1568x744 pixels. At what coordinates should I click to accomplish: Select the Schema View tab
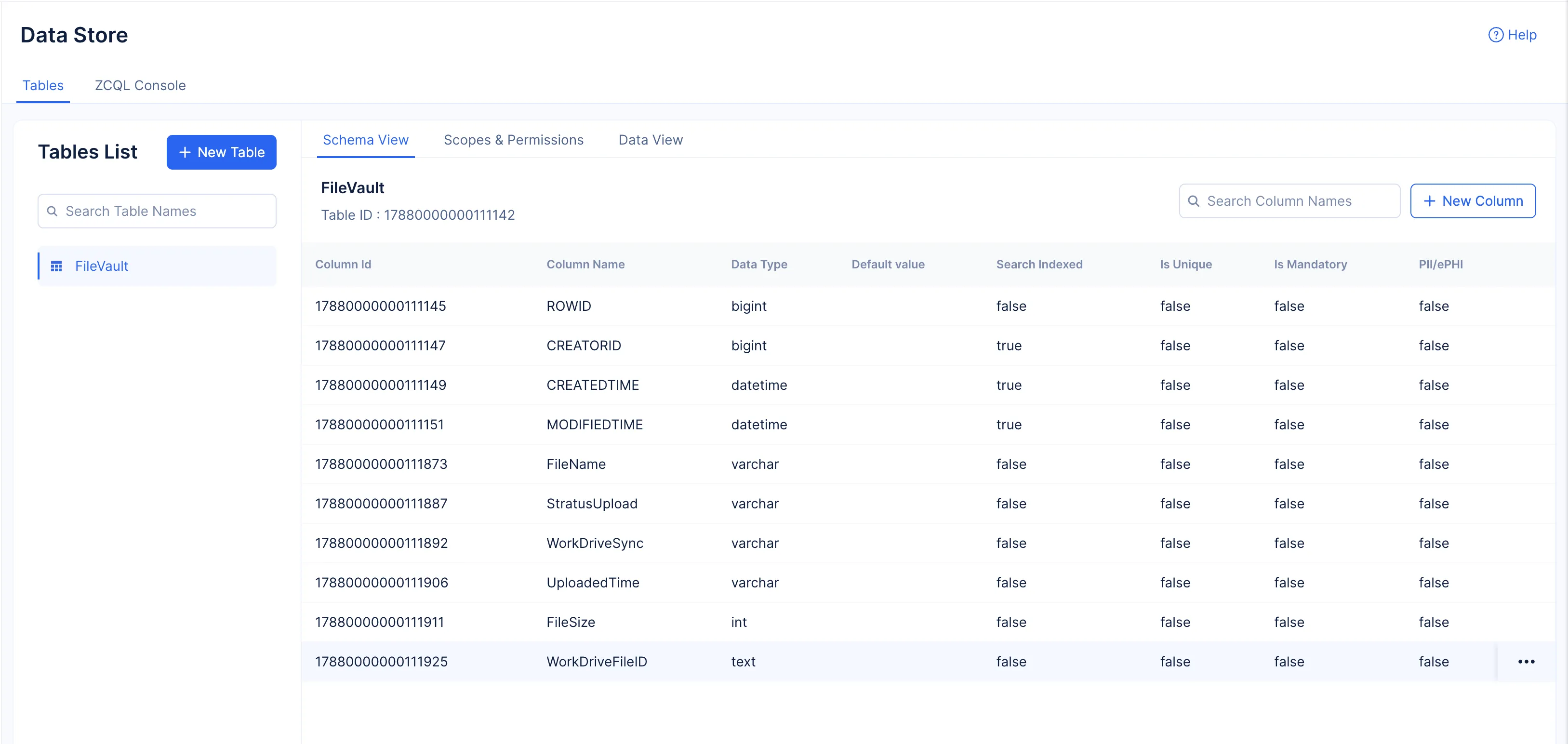[x=365, y=140]
